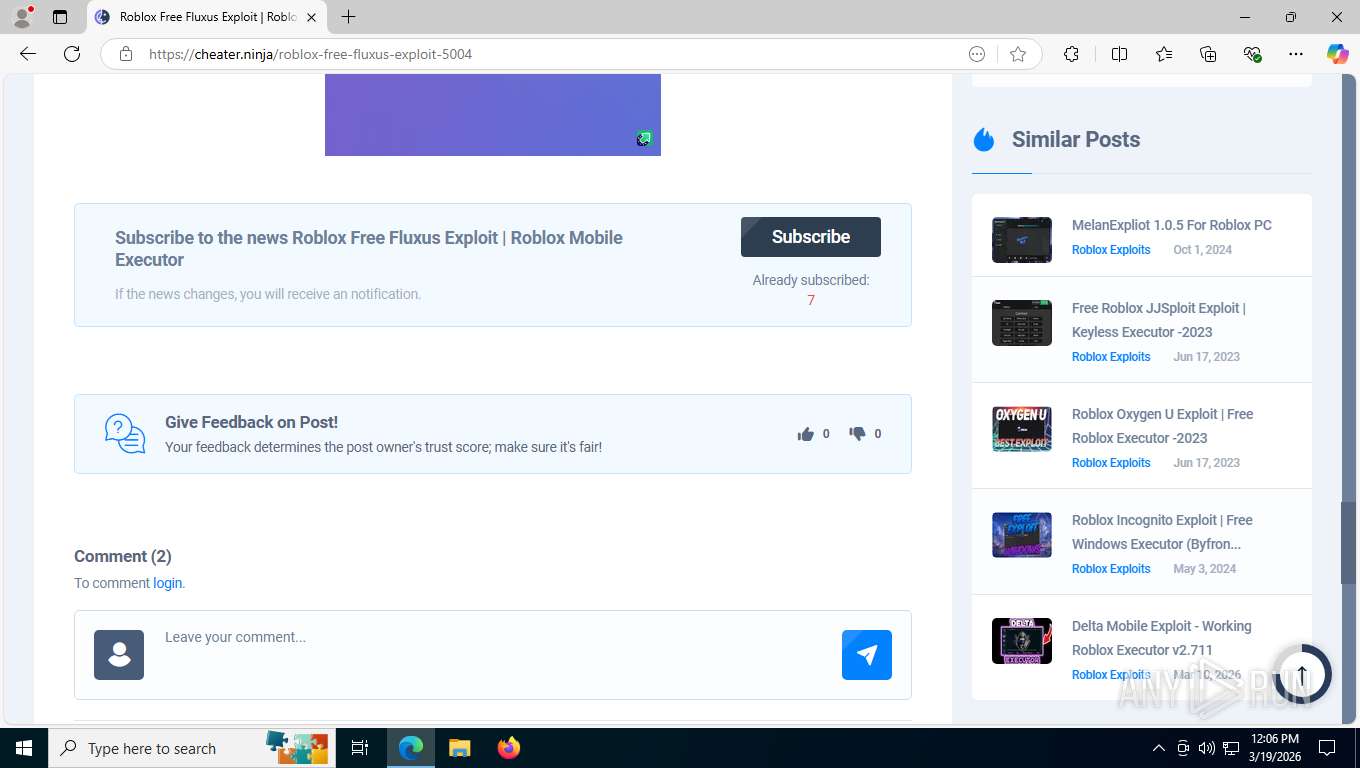Show hidden system tray icons
The width and height of the screenshot is (1360, 768).
click(1159, 748)
